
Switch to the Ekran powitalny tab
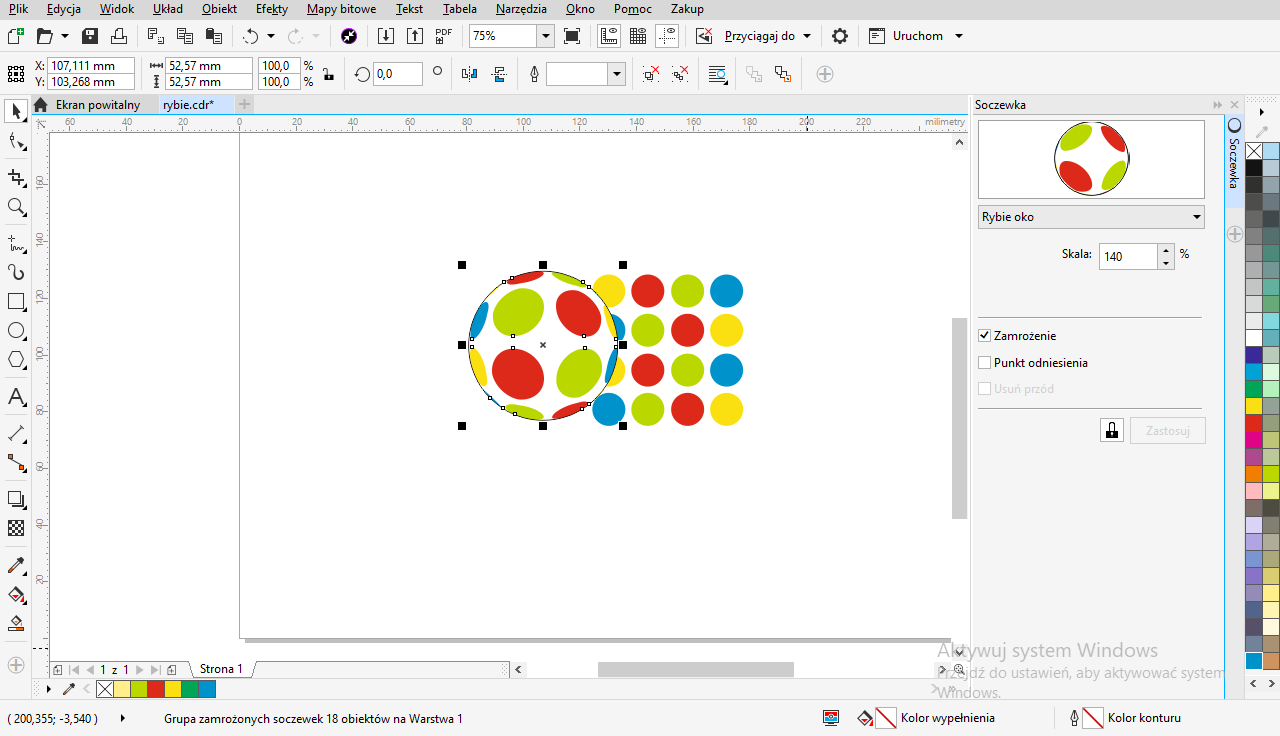pos(97,105)
